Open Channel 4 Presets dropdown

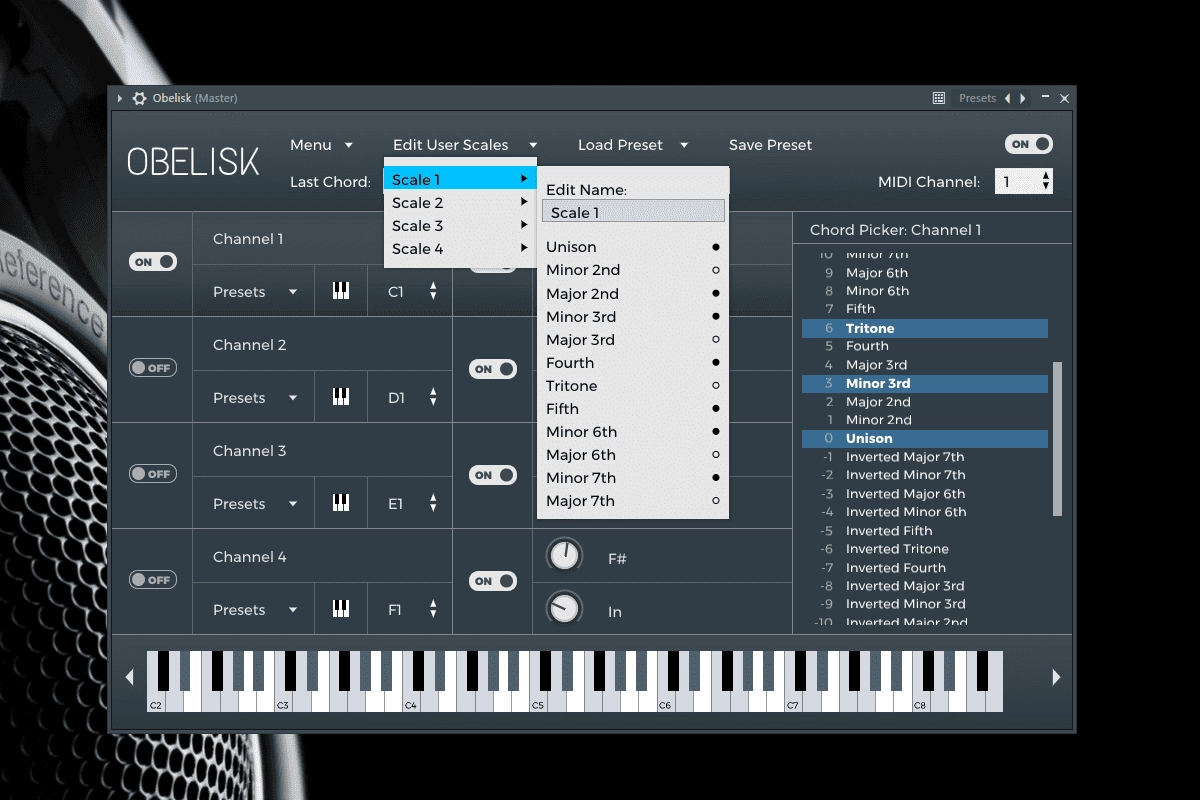click(x=255, y=610)
